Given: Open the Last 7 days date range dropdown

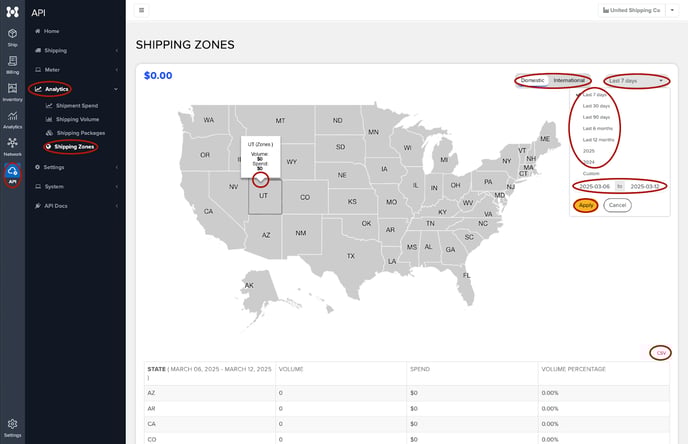Looking at the screenshot, I should click(636, 81).
